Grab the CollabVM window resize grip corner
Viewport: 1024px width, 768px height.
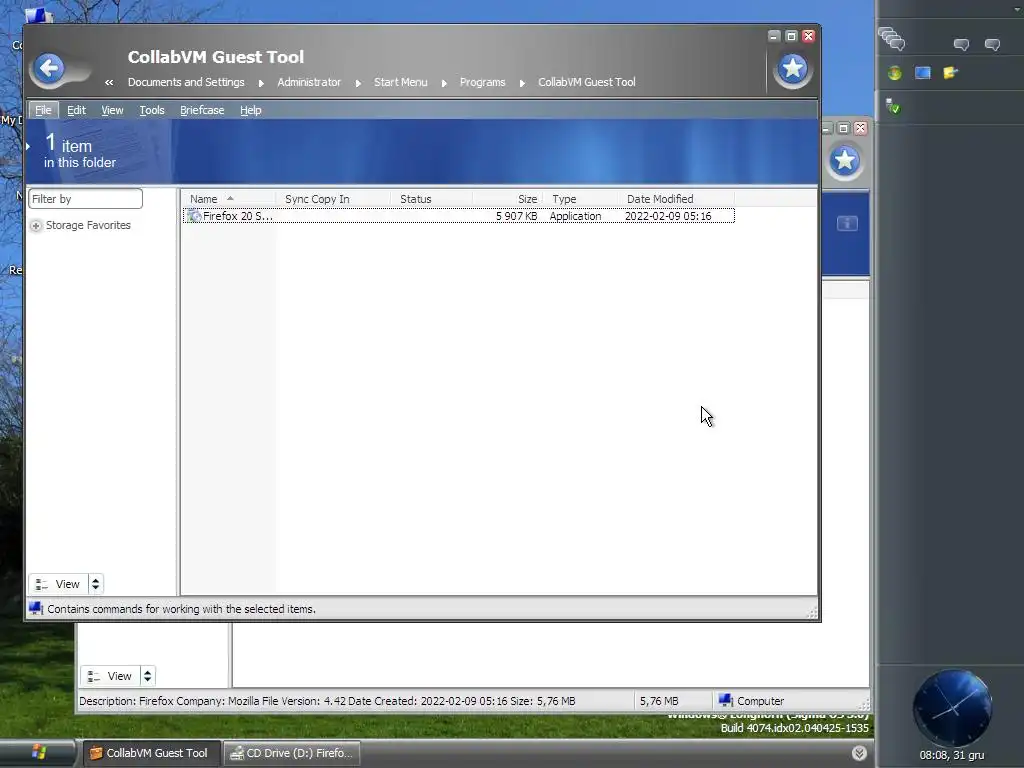point(812,613)
